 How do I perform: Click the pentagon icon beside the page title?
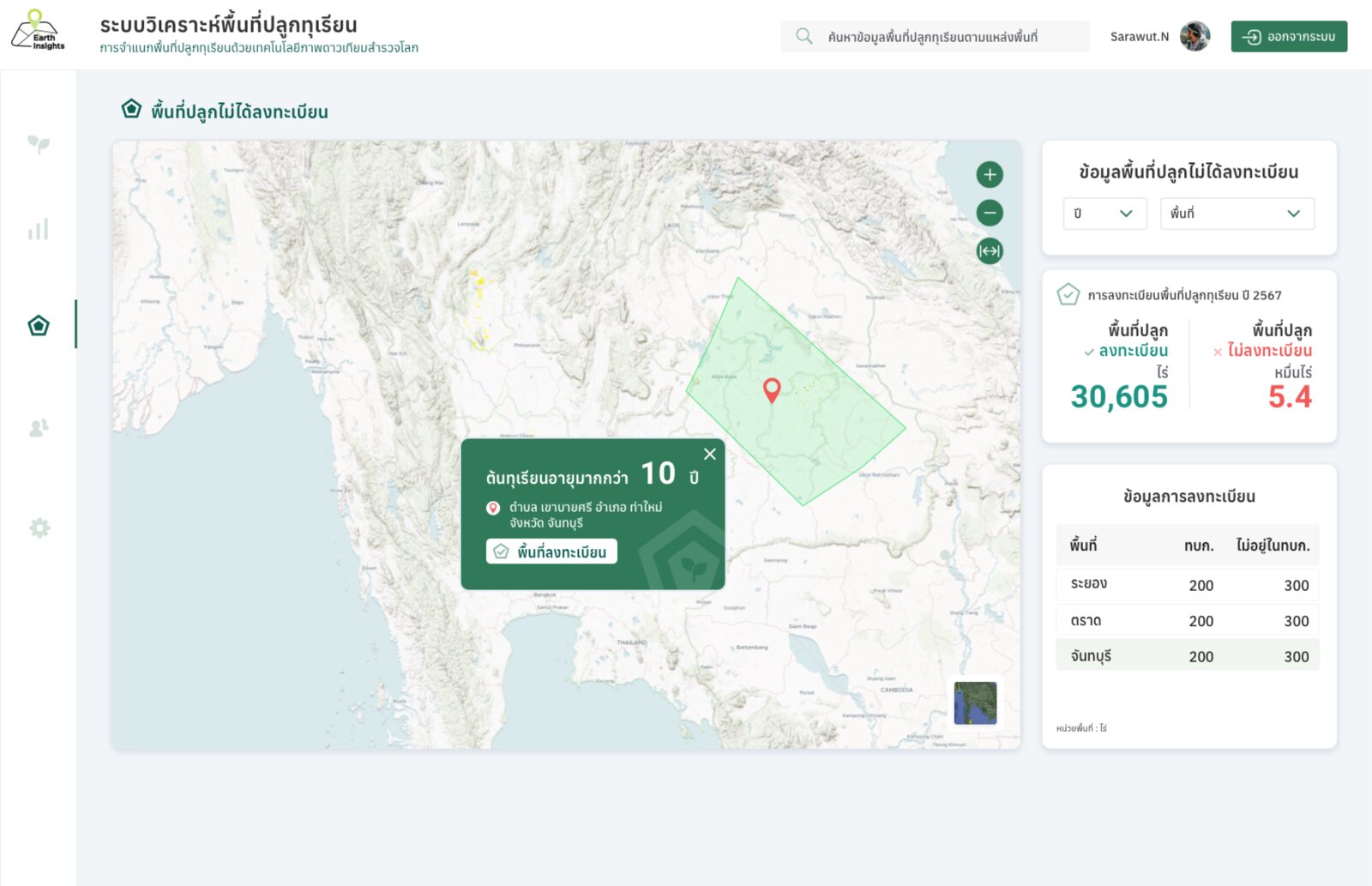coord(131,109)
